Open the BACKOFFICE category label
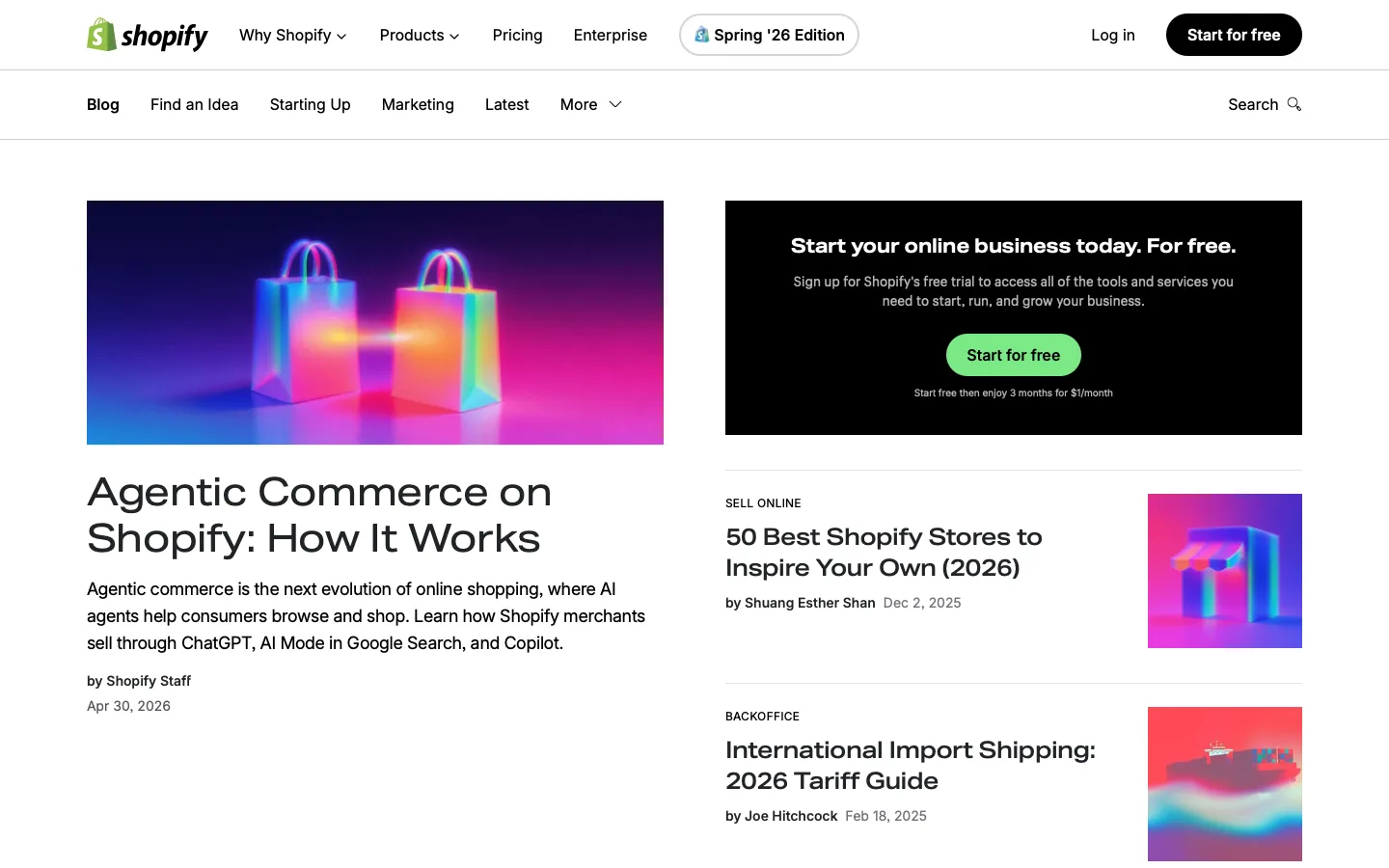The image size is (1389, 868). click(762, 717)
